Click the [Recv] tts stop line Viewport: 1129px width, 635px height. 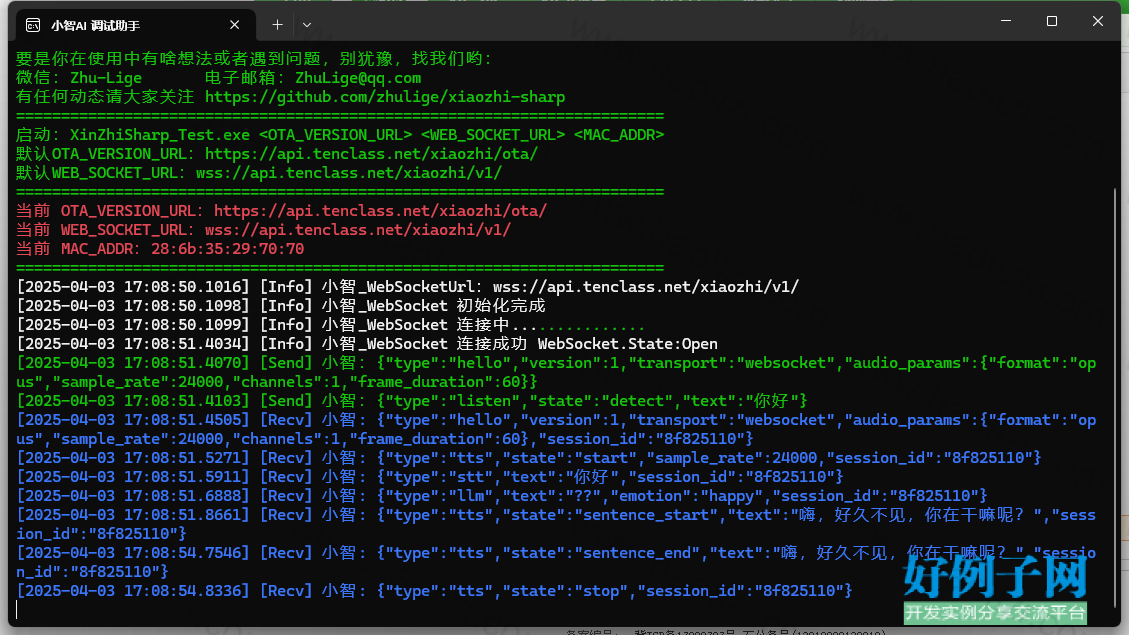[434, 590]
